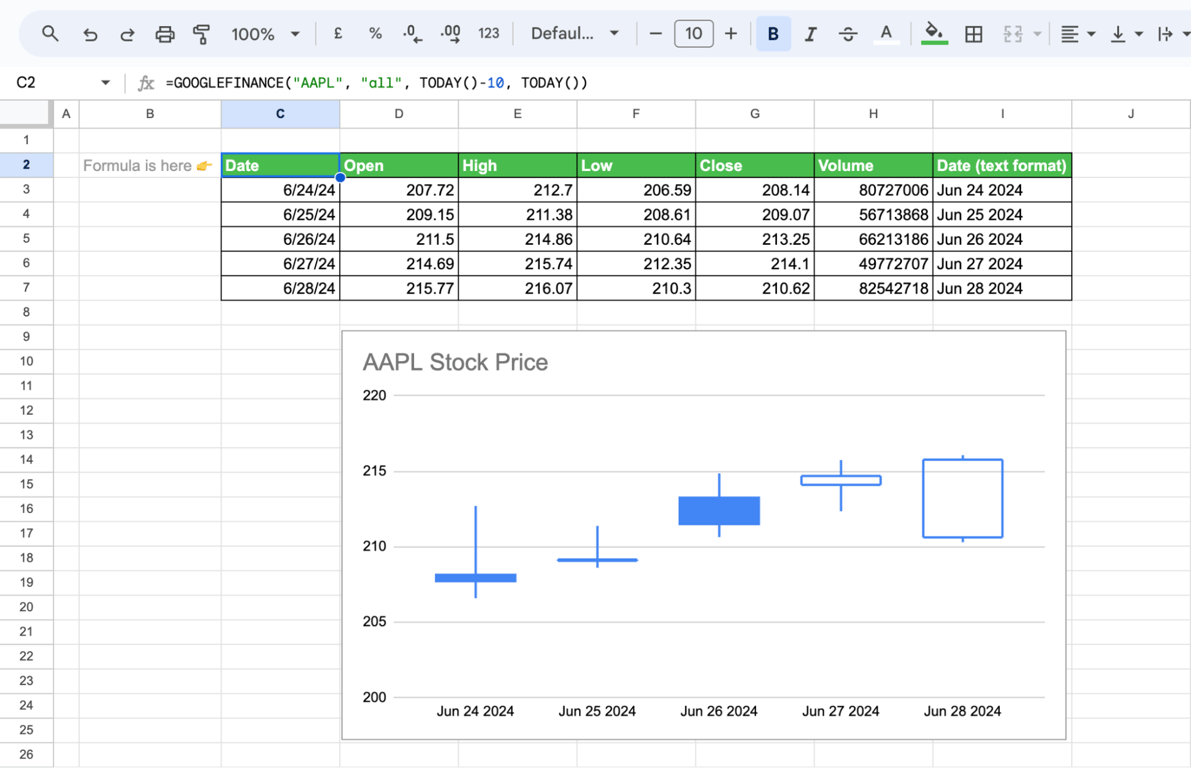Click the hollow Jun 28 candlestick
Image resolution: width=1191 pixels, height=768 pixels.
pos(962,498)
